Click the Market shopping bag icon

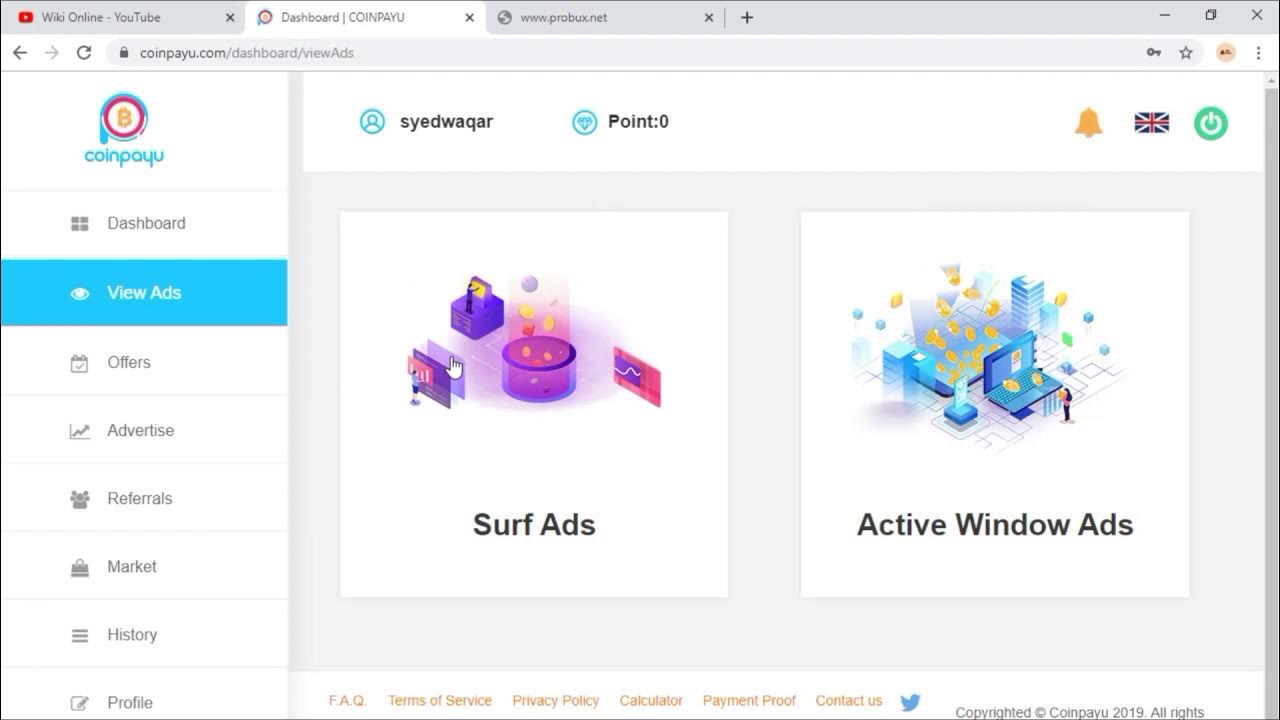pyautogui.click(x=80, y=568)
